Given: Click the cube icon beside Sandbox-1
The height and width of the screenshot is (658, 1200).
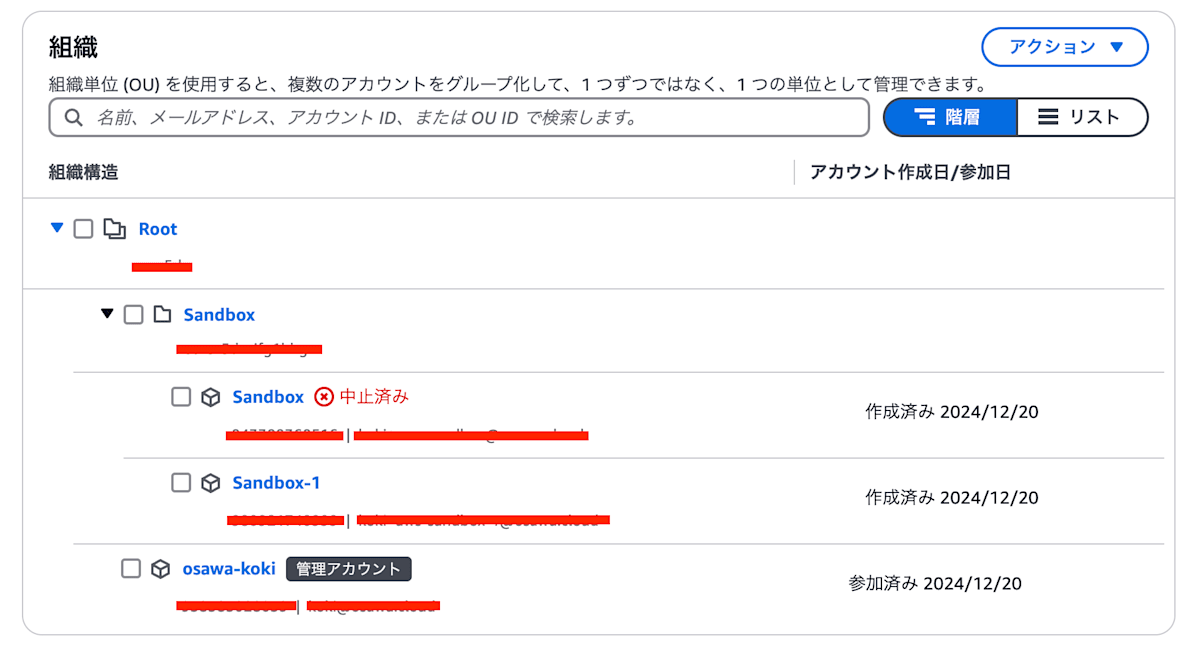Looking at the screenshot, I should click(x=210, y=483).
